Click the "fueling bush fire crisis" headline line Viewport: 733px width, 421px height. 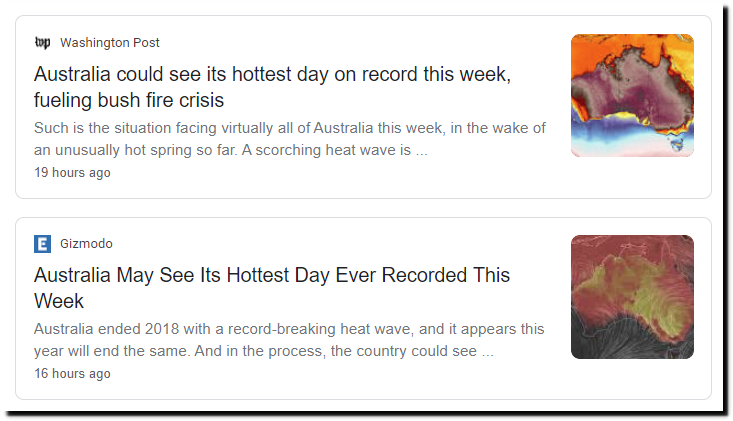(129, 100)
